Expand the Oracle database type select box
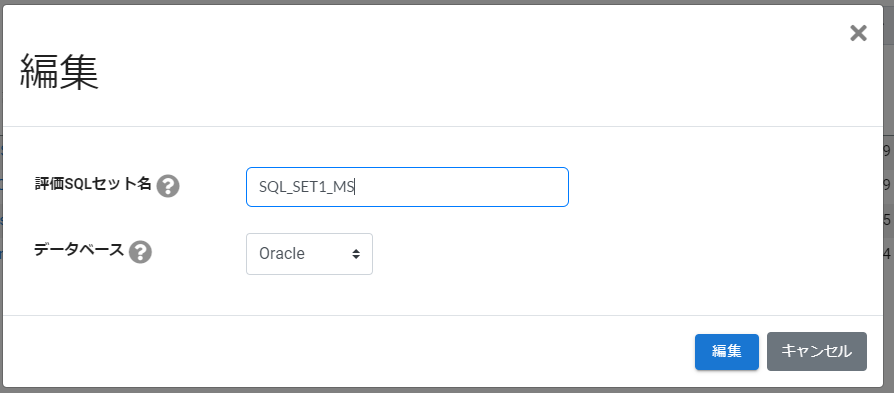Image resolution: width=894 pixels, height=393 pixels. [309, 254]
